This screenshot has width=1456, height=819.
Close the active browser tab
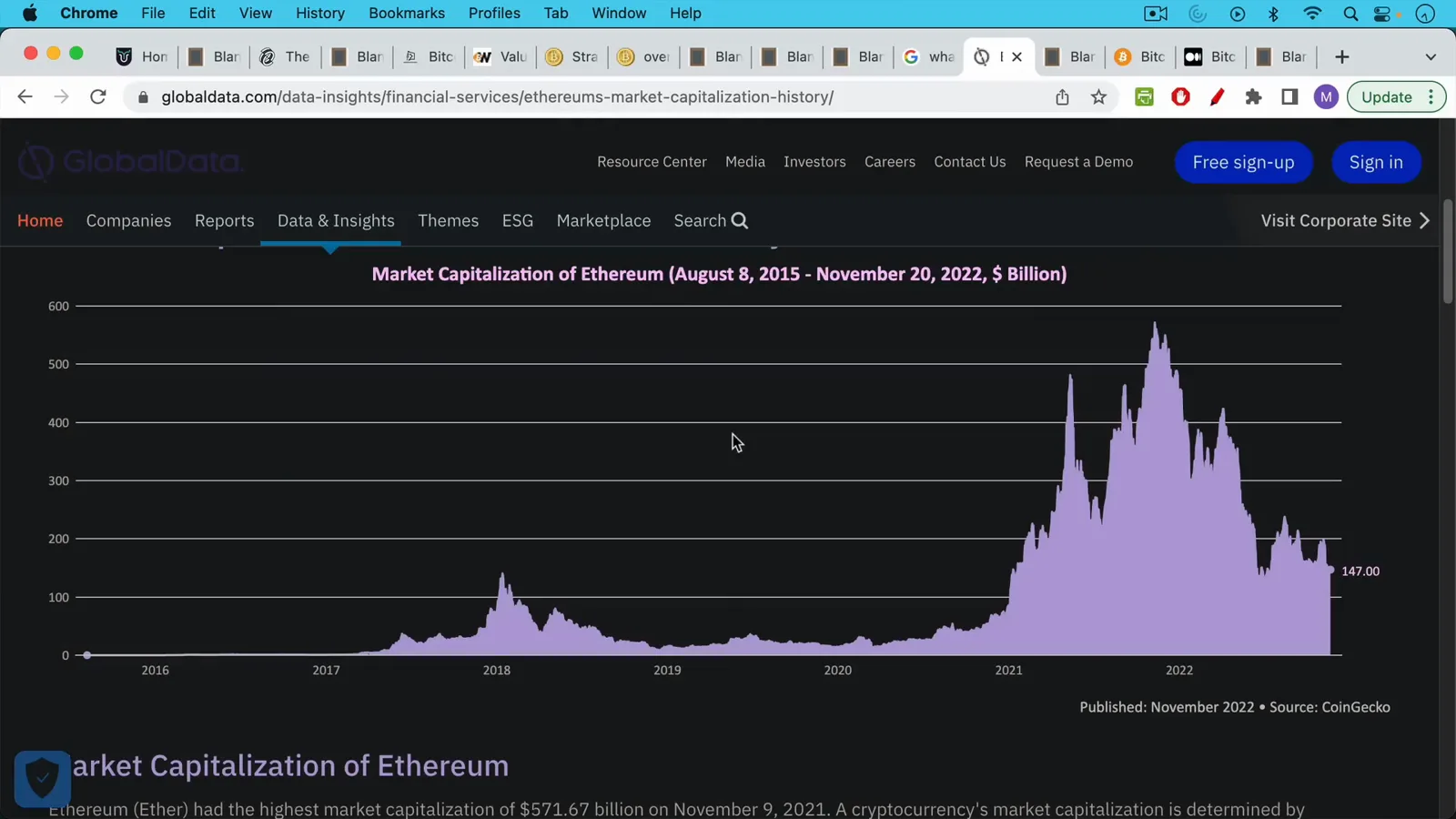[x=1017, y=56]
